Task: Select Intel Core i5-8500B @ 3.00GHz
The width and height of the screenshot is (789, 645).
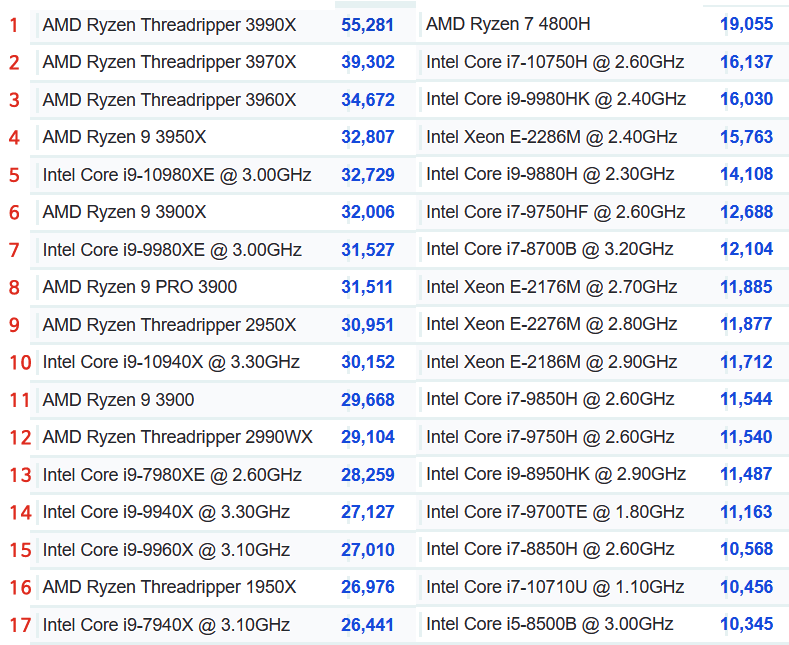Action: tap(549, 623)
